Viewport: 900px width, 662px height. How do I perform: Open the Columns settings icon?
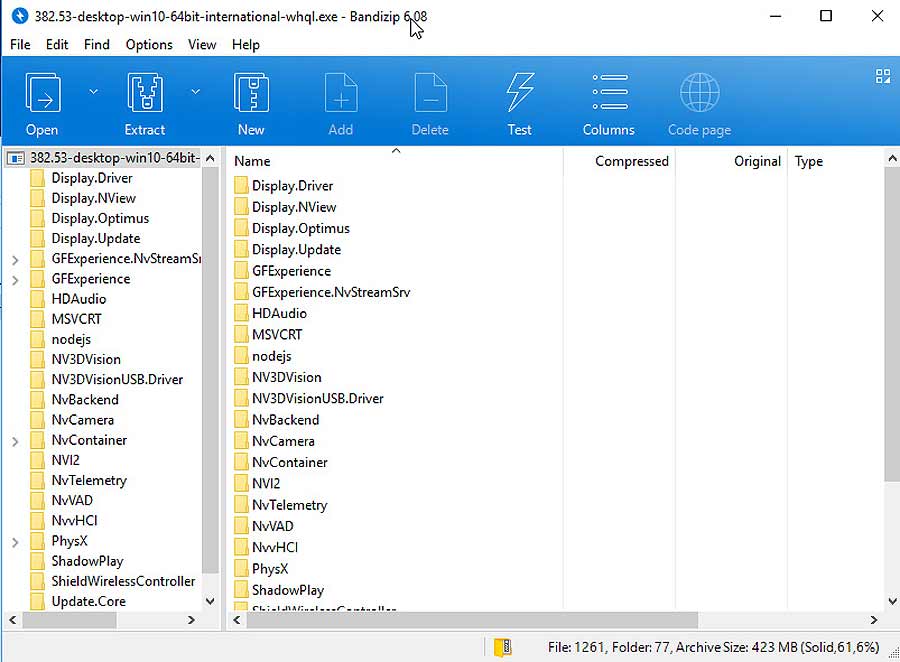coord(610,92)
